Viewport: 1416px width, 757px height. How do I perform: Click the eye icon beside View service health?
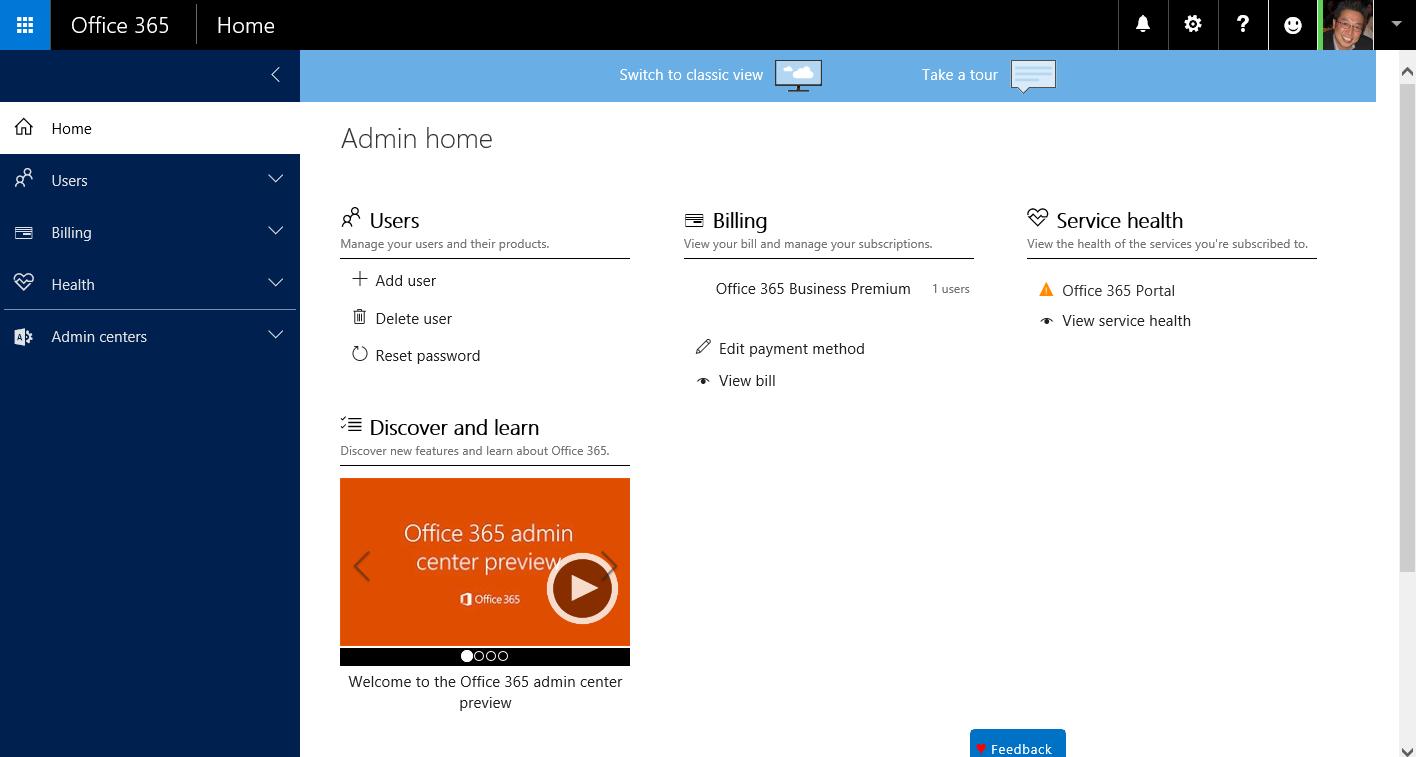(1046, 321)
